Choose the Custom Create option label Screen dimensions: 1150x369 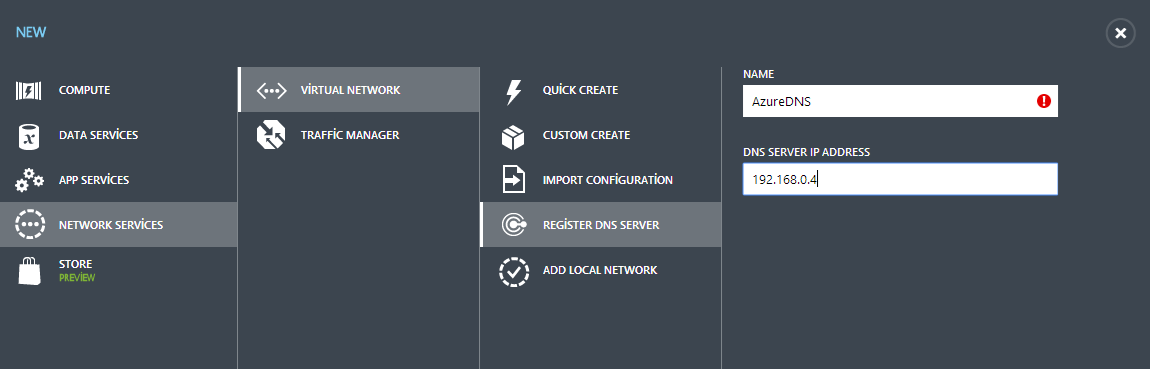tap(586, 135)
